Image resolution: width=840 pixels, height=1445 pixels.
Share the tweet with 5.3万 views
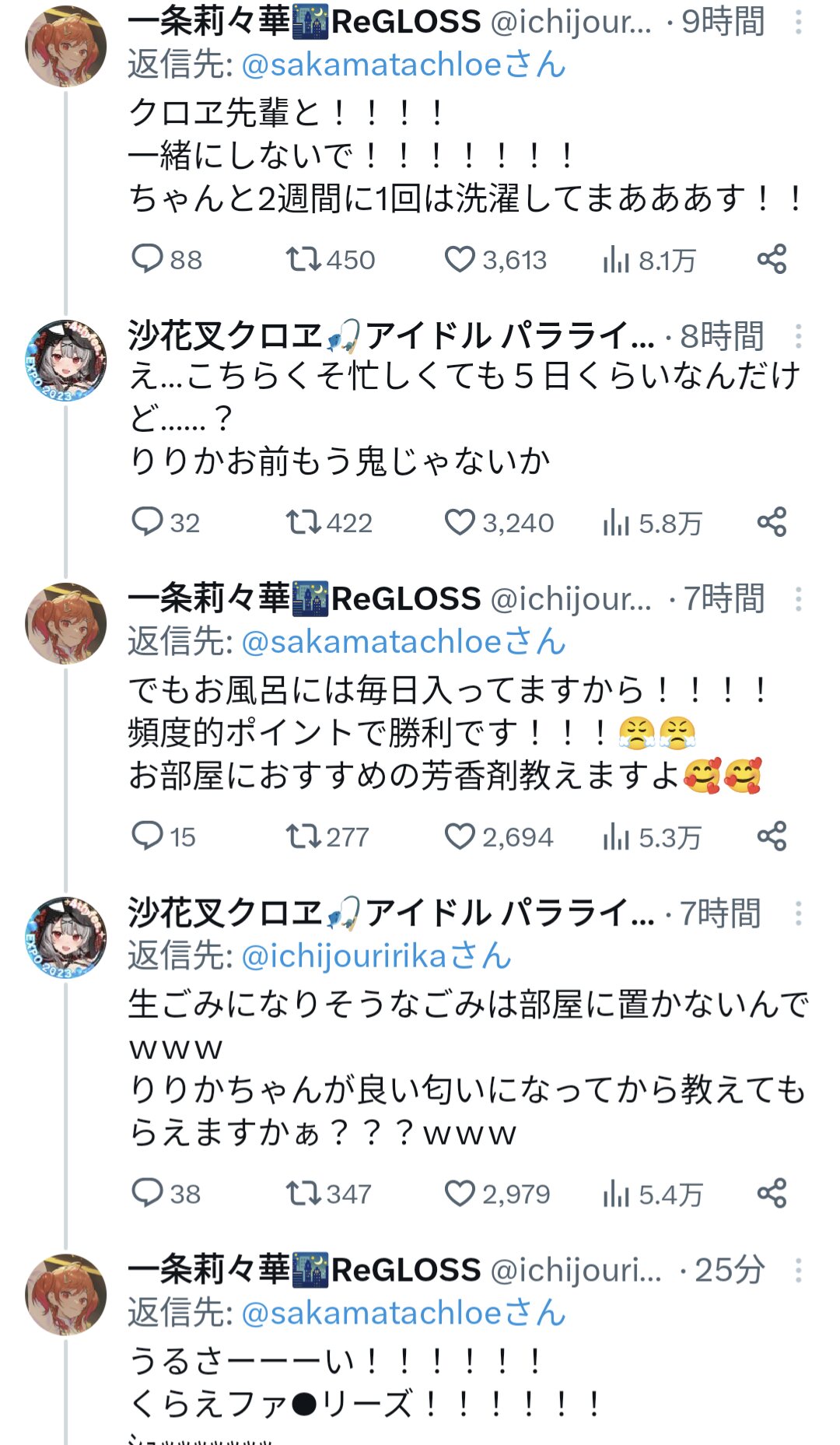pos(772,836)
